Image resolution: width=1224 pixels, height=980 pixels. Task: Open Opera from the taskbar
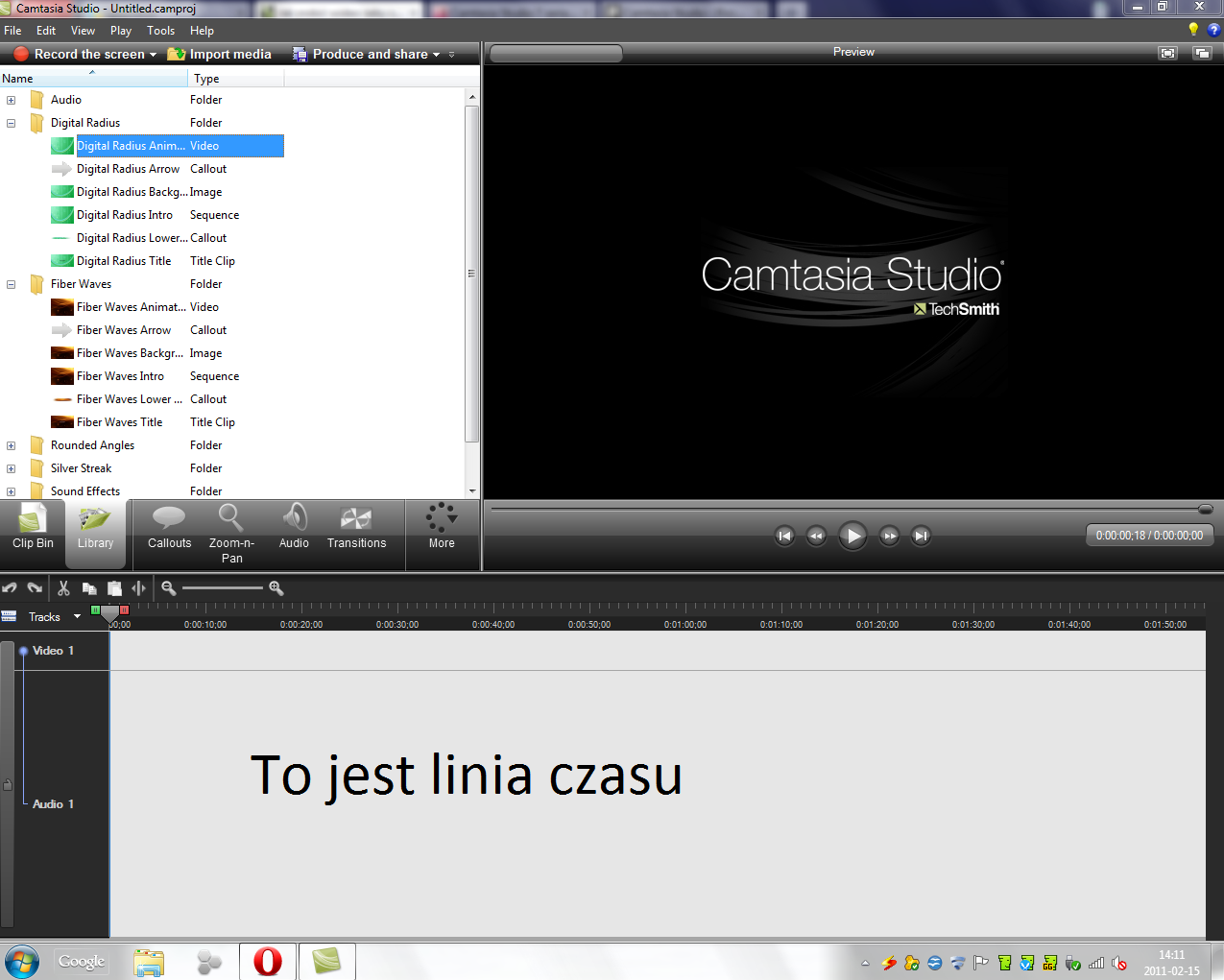[x=268, y=961]
